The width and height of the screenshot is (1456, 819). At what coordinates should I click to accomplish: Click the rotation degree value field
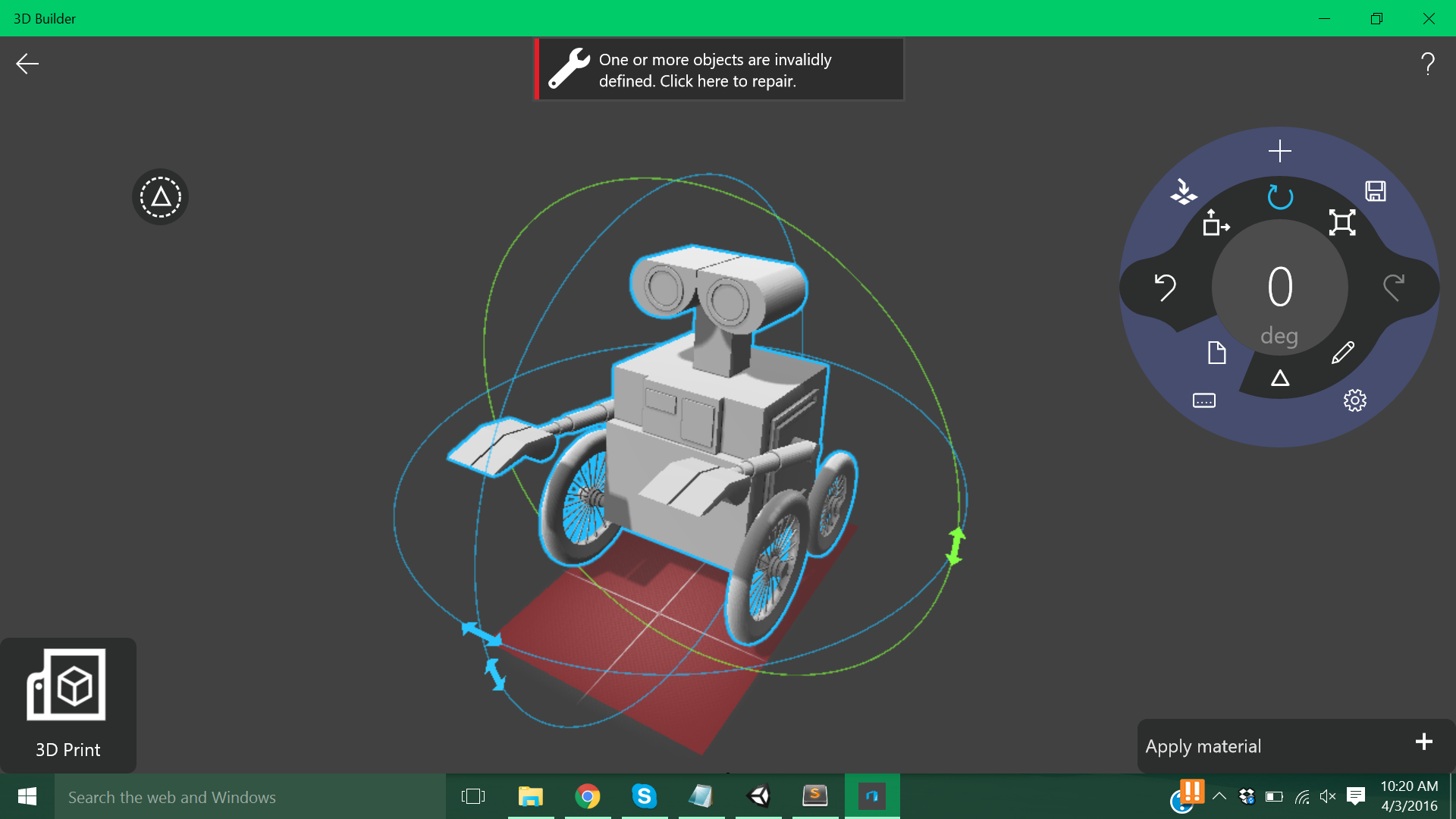(1280, 288)
